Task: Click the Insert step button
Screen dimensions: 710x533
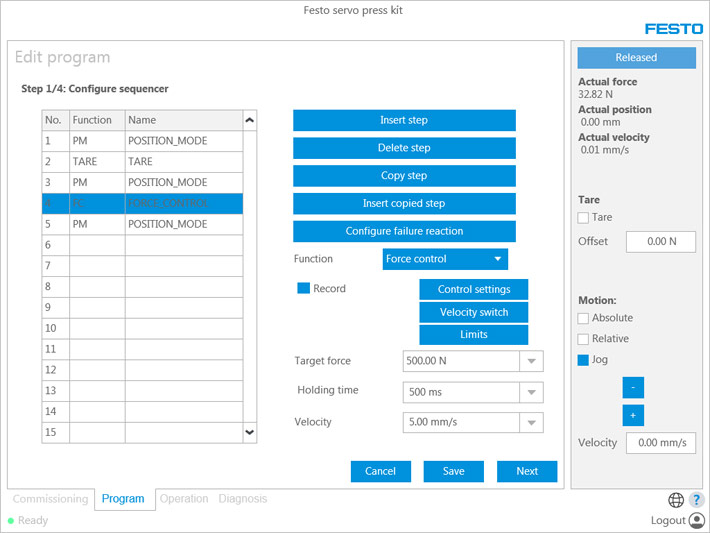Action: [x=404, y=120]
